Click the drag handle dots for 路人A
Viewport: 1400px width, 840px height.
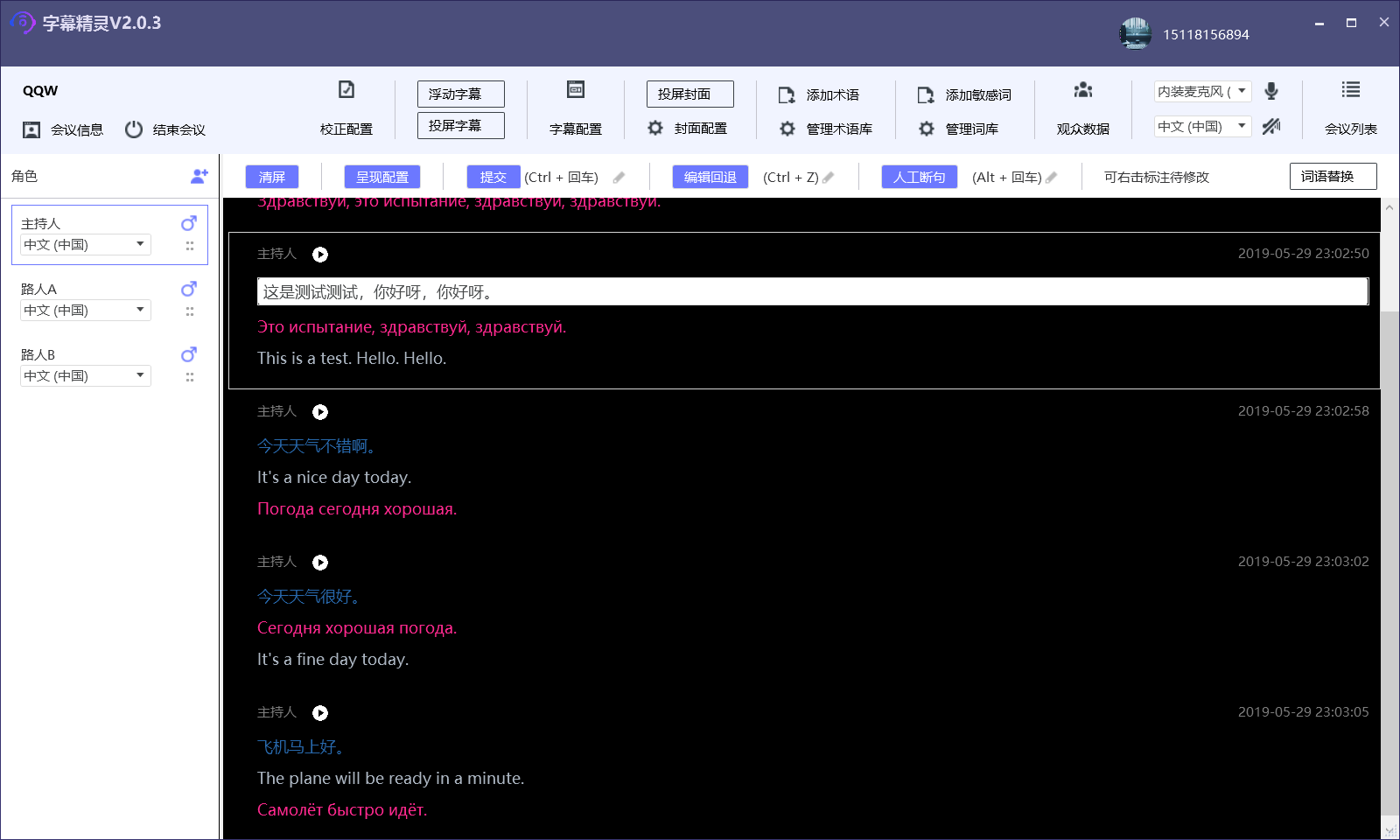pos(190,311)
